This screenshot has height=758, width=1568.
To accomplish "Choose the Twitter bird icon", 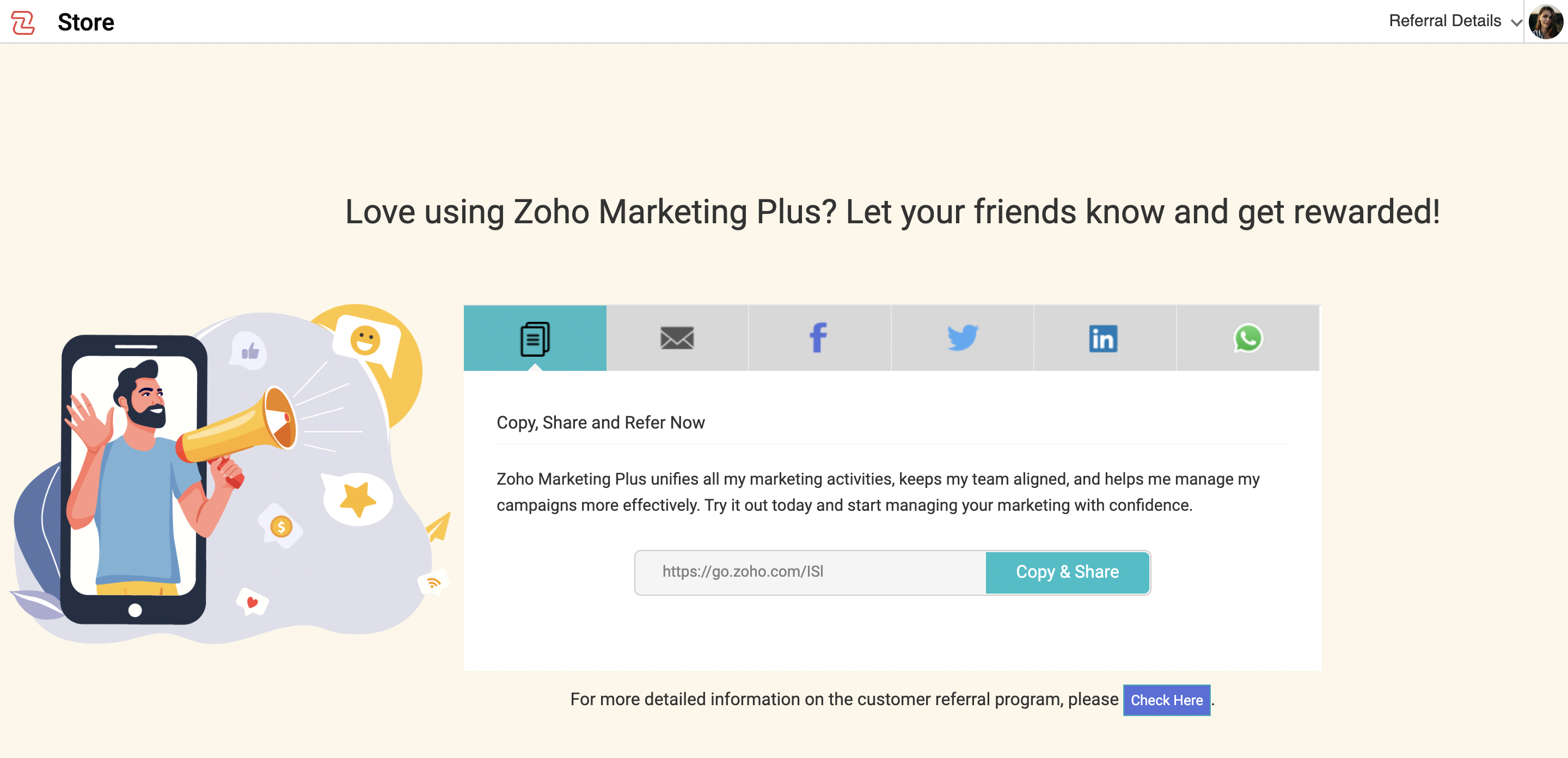I will point(963,339).
